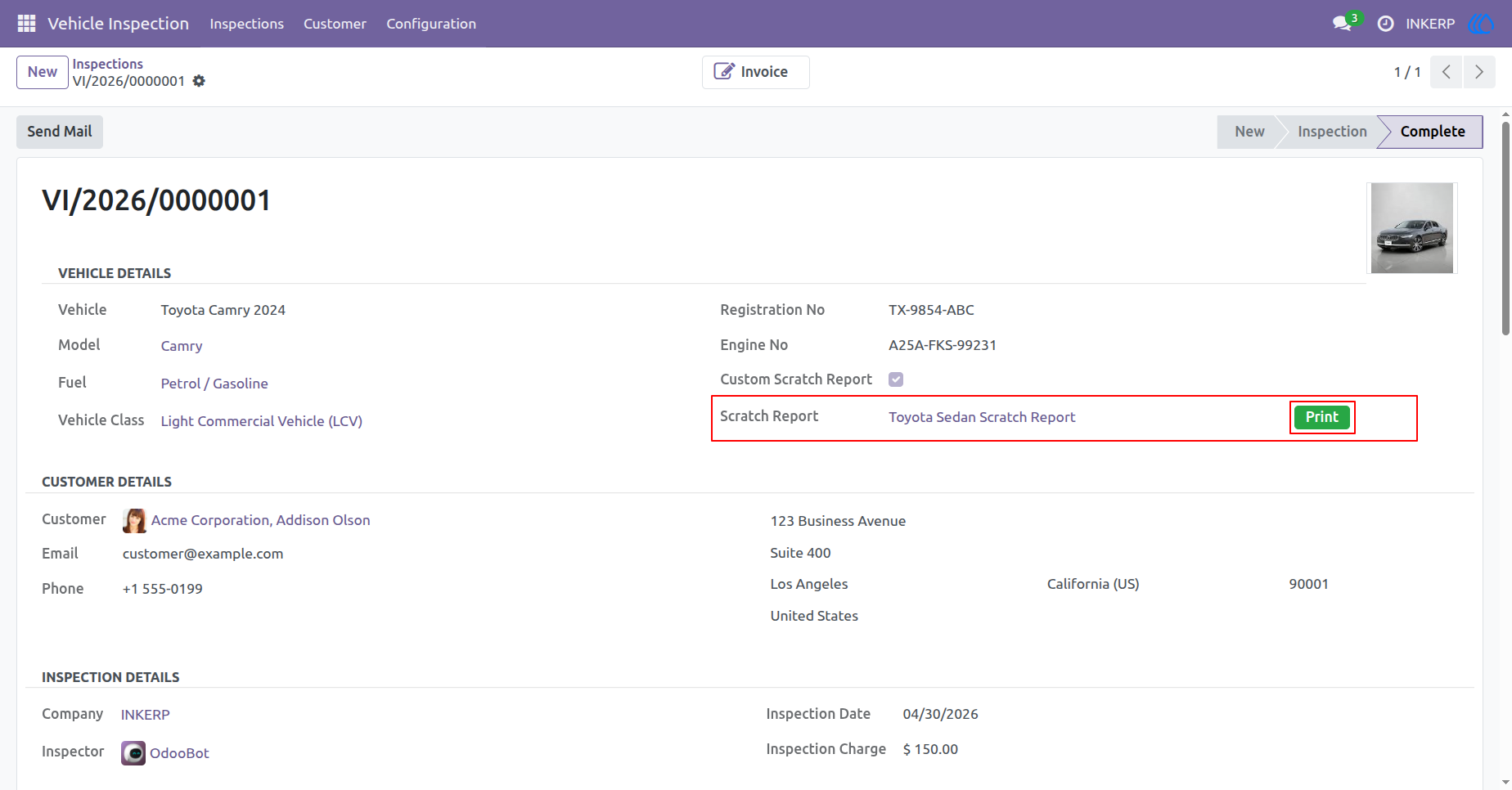Screen dimensions: 1512x790
Task: Open the Petrol / Gasoline fuel link
Action: 214,384
